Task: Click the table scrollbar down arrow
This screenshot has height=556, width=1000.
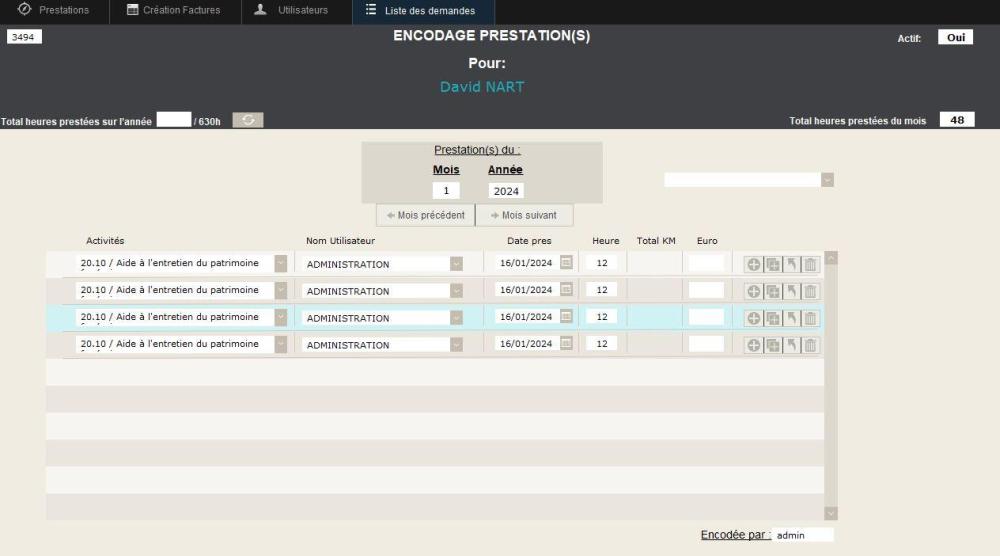Action: pos(831,512)
